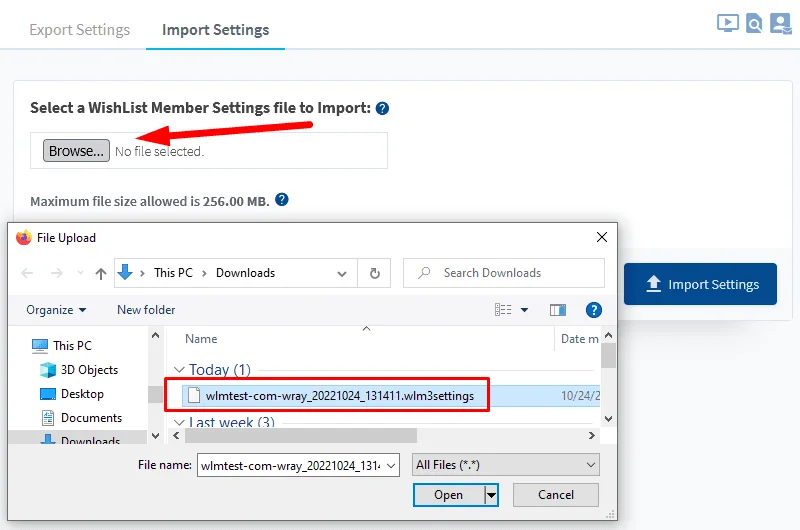Collapse the Last week (3) group
Screen dimensions: 800x530
click(179, 422)
